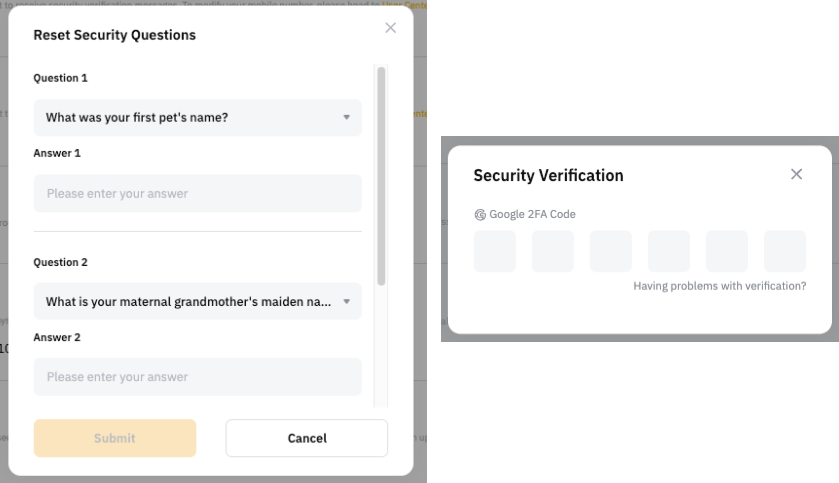Image resolution: width=839 pixels, height=483 pixels.
Task: Focus the Answer 2 text field
Action: pos(197,377)
